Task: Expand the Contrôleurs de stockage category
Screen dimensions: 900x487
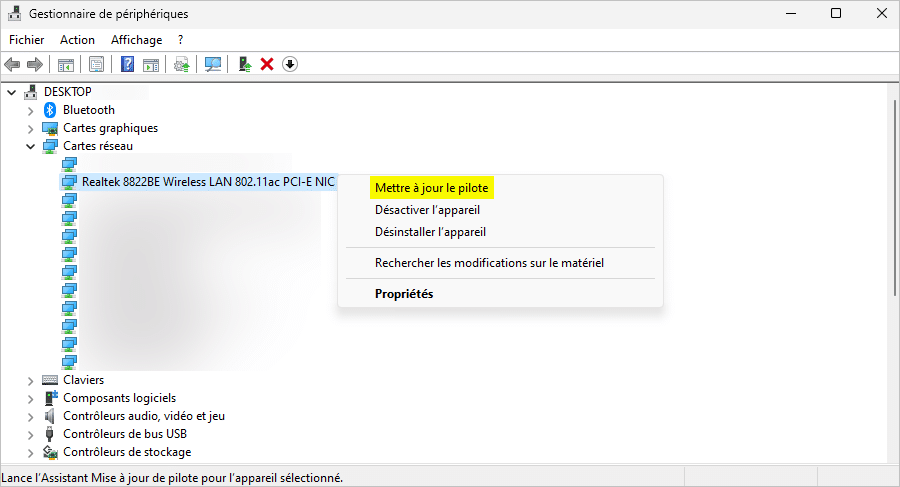Action: tap(31, 453)
